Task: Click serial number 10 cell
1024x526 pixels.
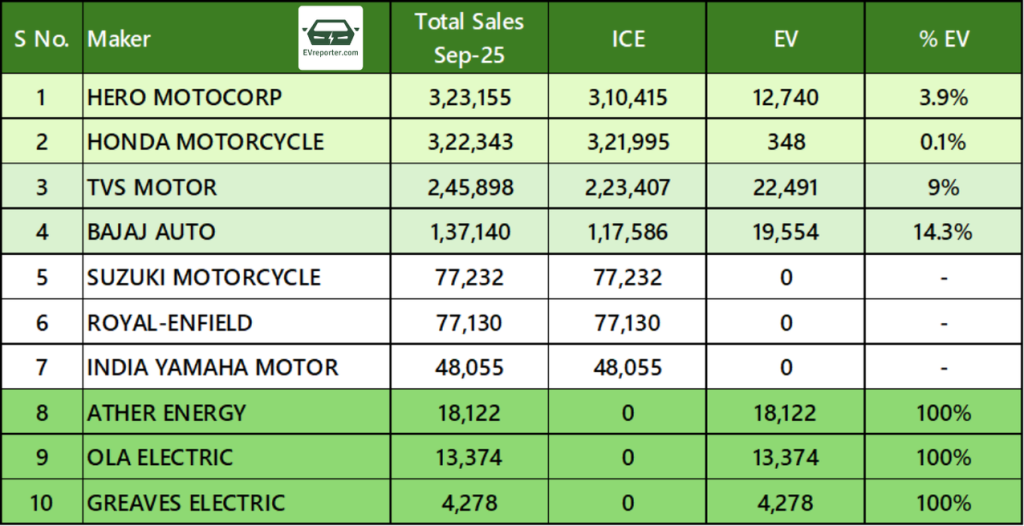Action: [41, 502]
